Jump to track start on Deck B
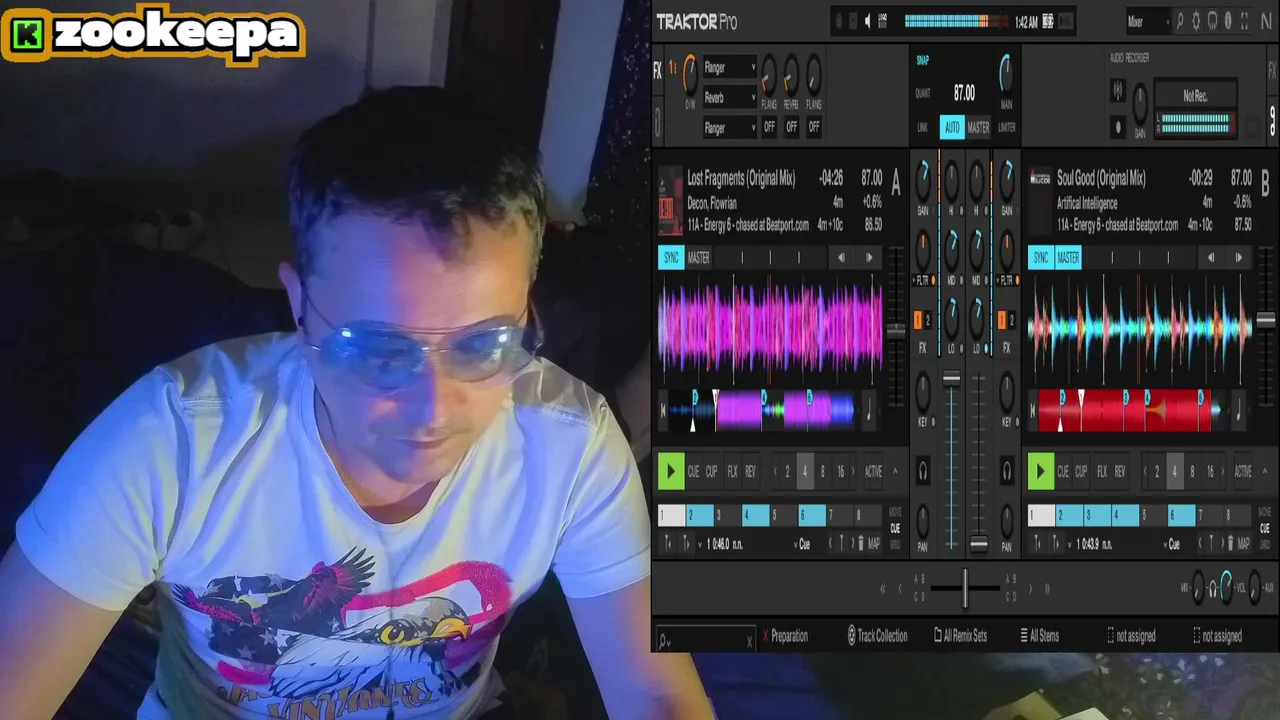Viewport: 1280px width, 720px height. (x=1033, y=410)
